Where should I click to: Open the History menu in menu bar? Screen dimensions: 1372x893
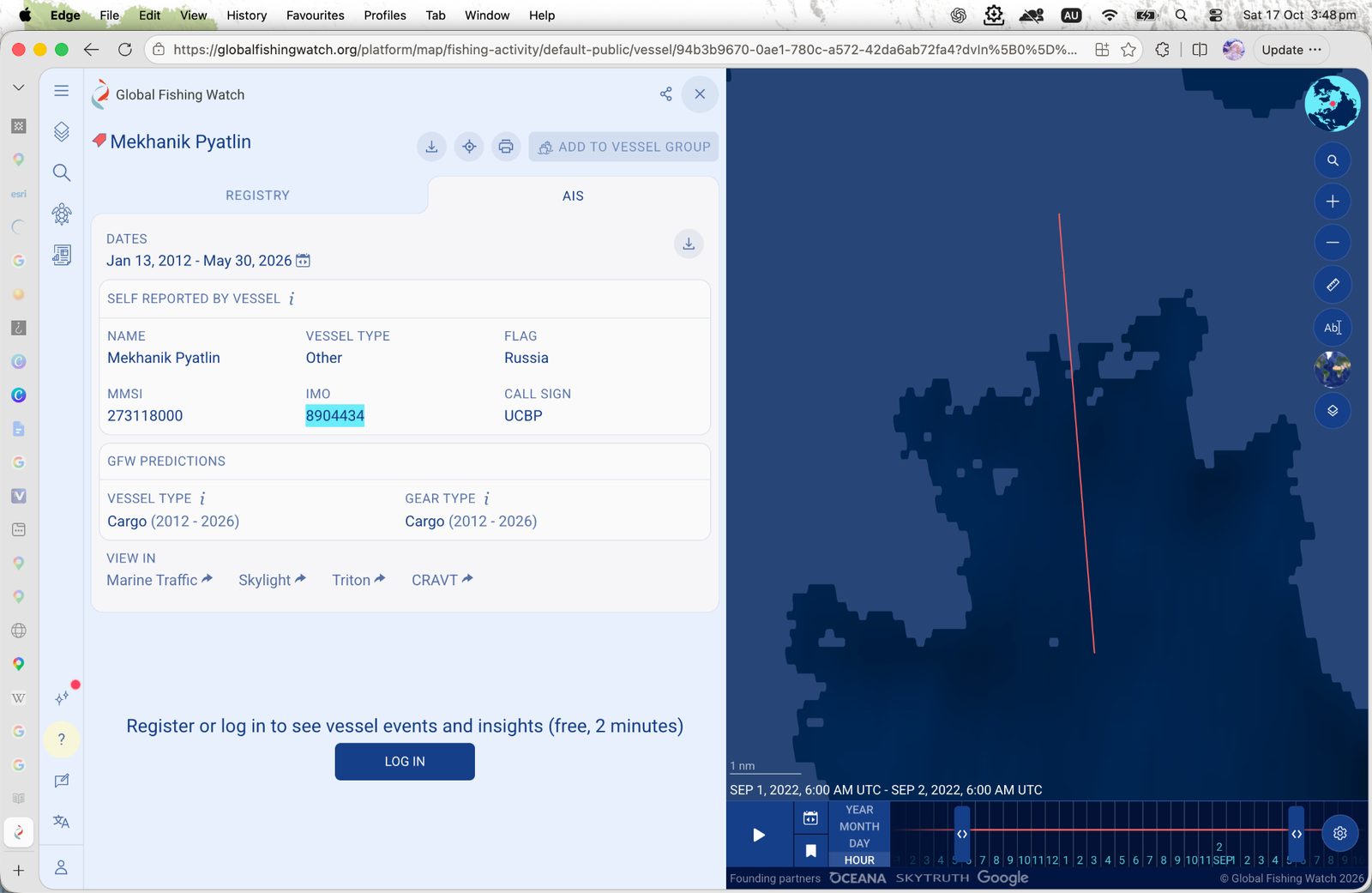(x=247, y=15)
